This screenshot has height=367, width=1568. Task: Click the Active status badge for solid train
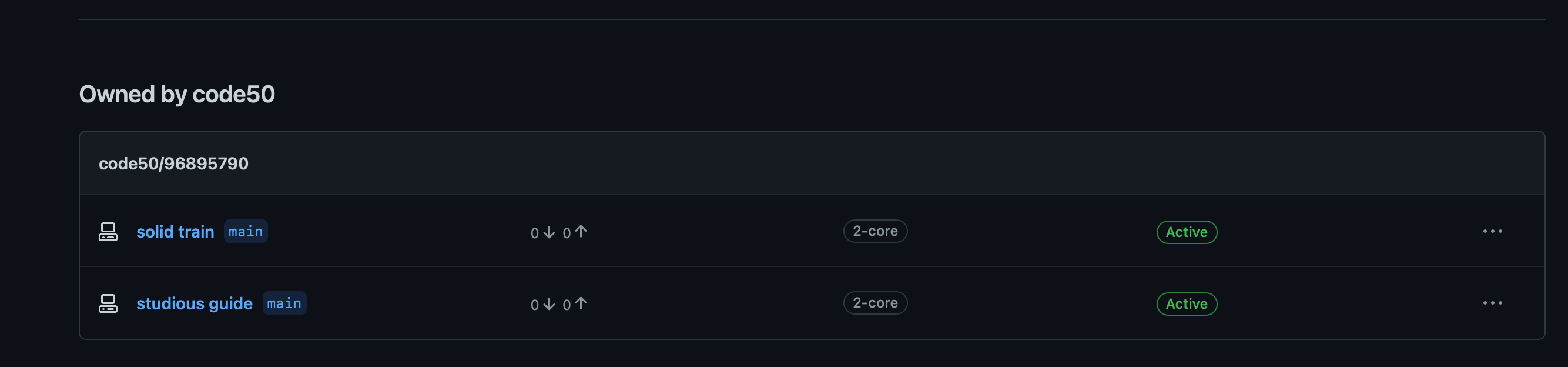[x=1187, y=232]
